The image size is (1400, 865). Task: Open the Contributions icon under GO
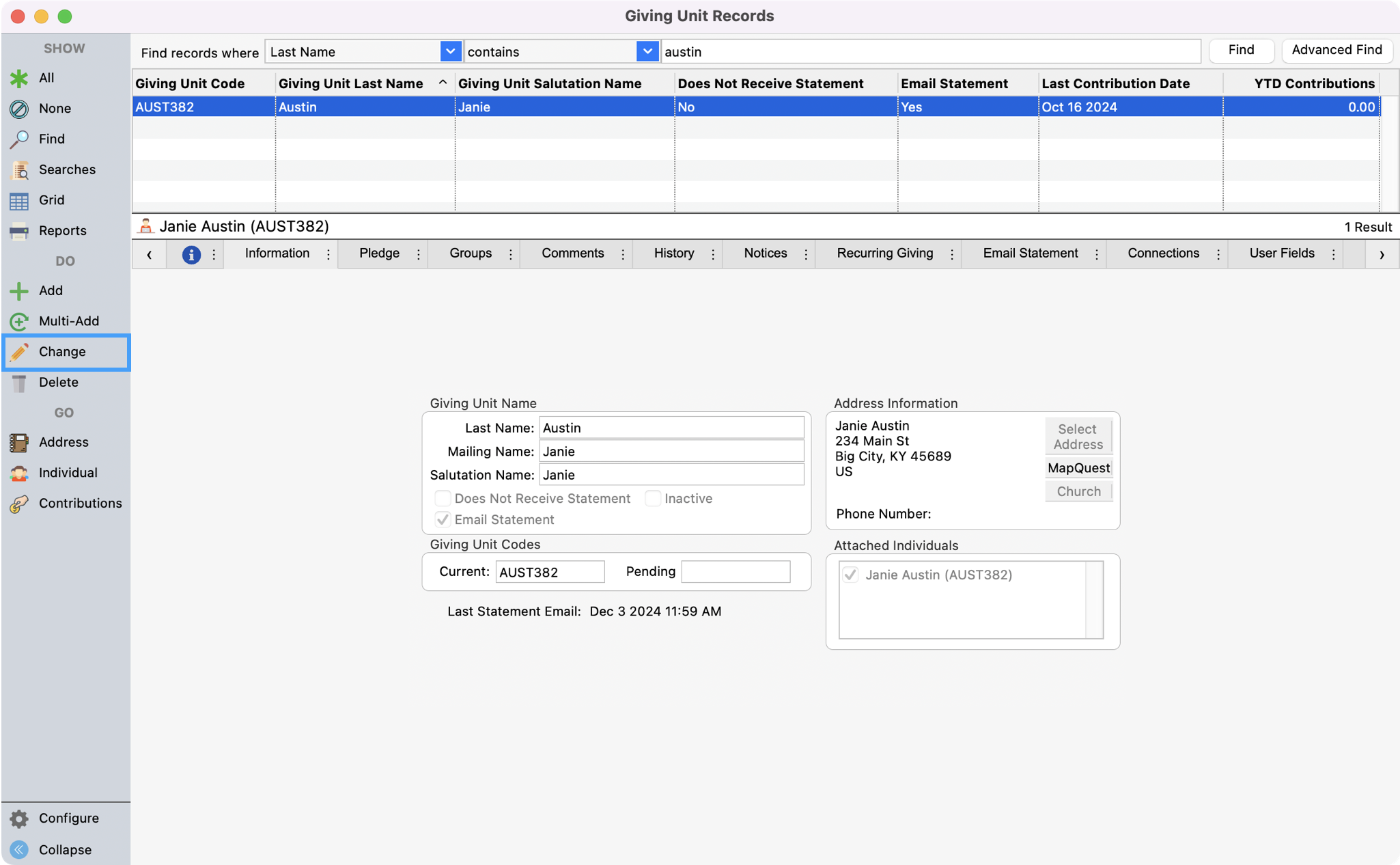click(18, 503)
